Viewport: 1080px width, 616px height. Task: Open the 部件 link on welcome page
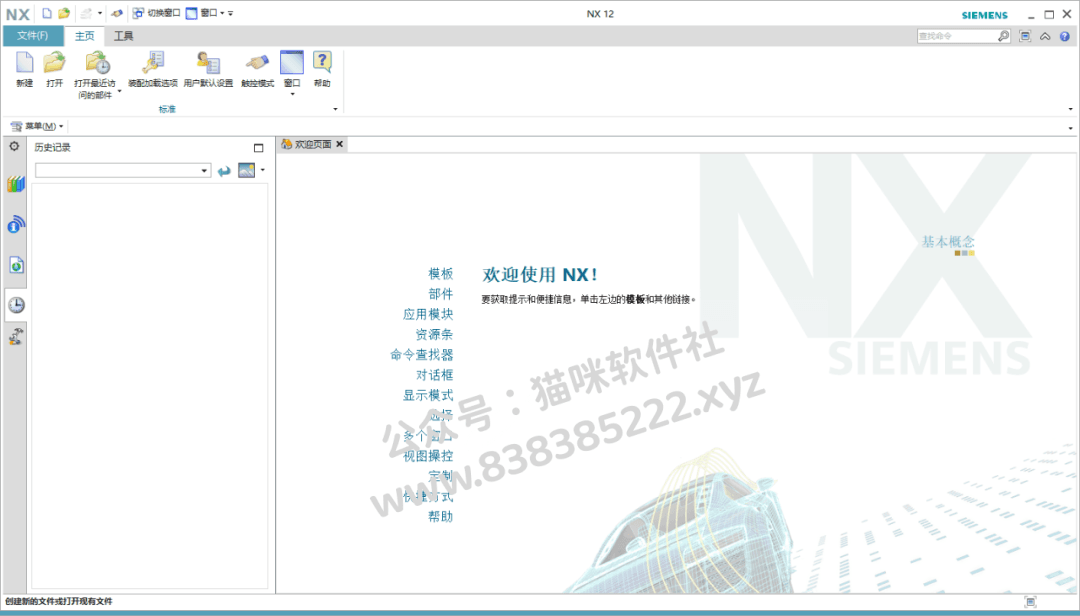point(441,294)
